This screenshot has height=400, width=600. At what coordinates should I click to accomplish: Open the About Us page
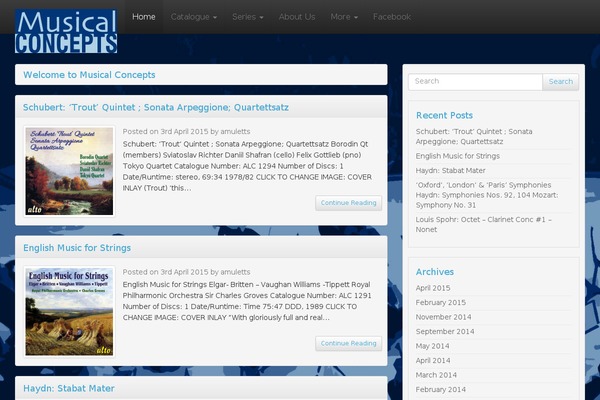(x=297, y=17)
